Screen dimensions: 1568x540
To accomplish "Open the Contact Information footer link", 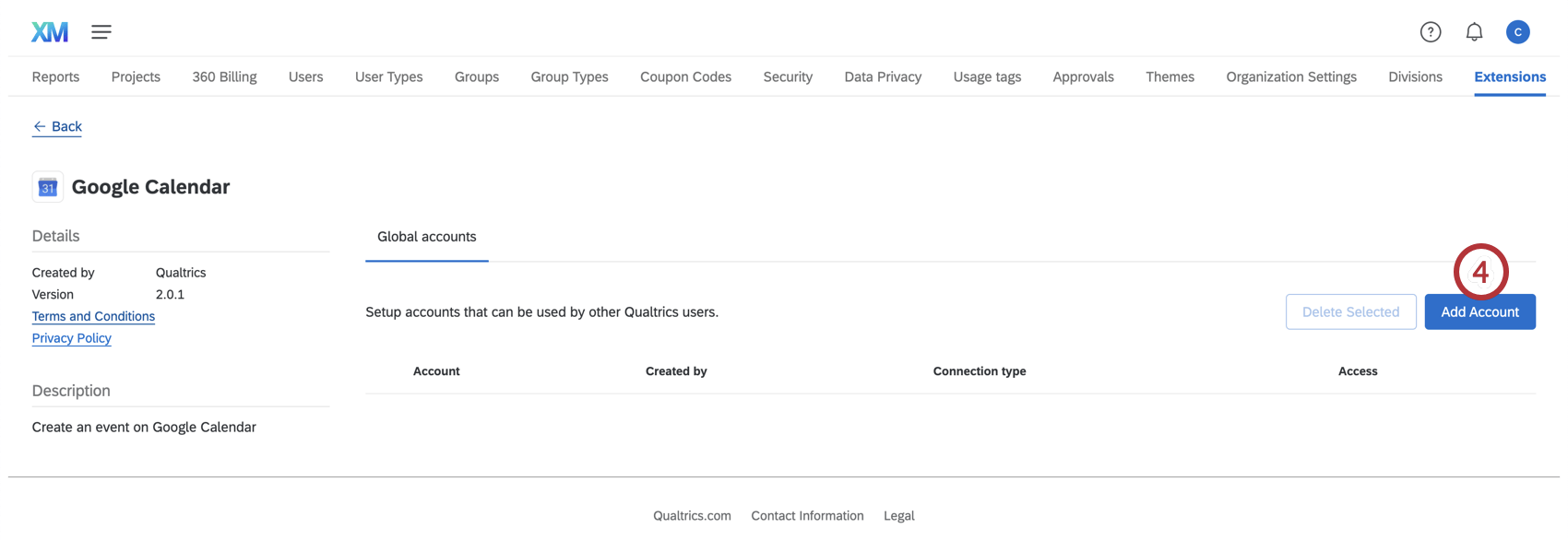I will click(x=807, y=516).
